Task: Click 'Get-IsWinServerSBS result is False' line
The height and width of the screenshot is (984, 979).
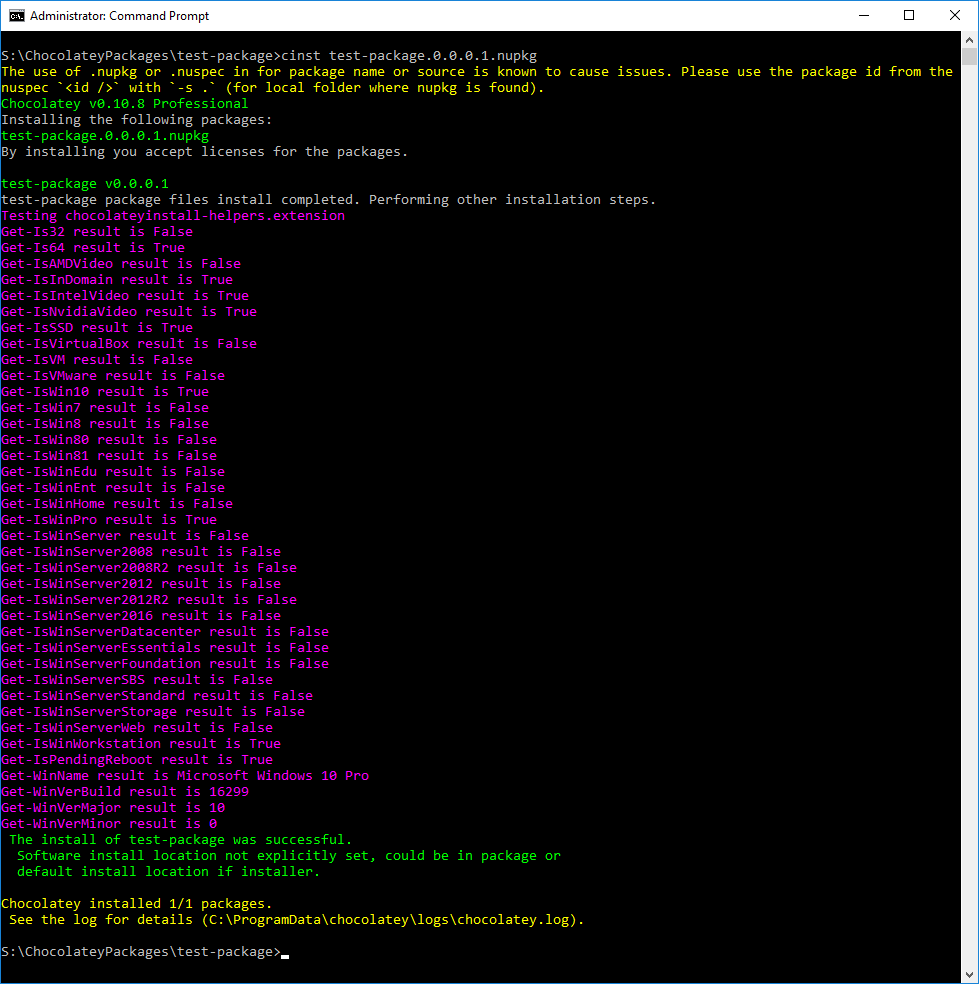Action: pos(137,680)
